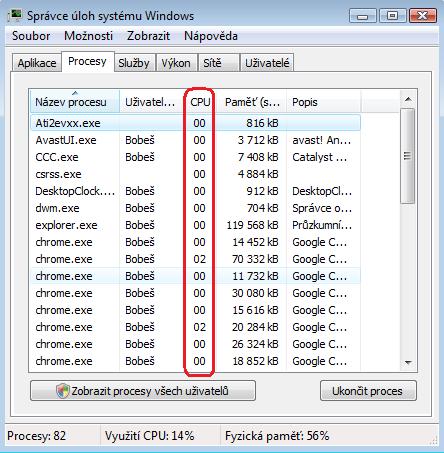Viewport: 444px width, 453px height.
Task: Click the process list scrollbar thumb
Action: coord(408,156)
